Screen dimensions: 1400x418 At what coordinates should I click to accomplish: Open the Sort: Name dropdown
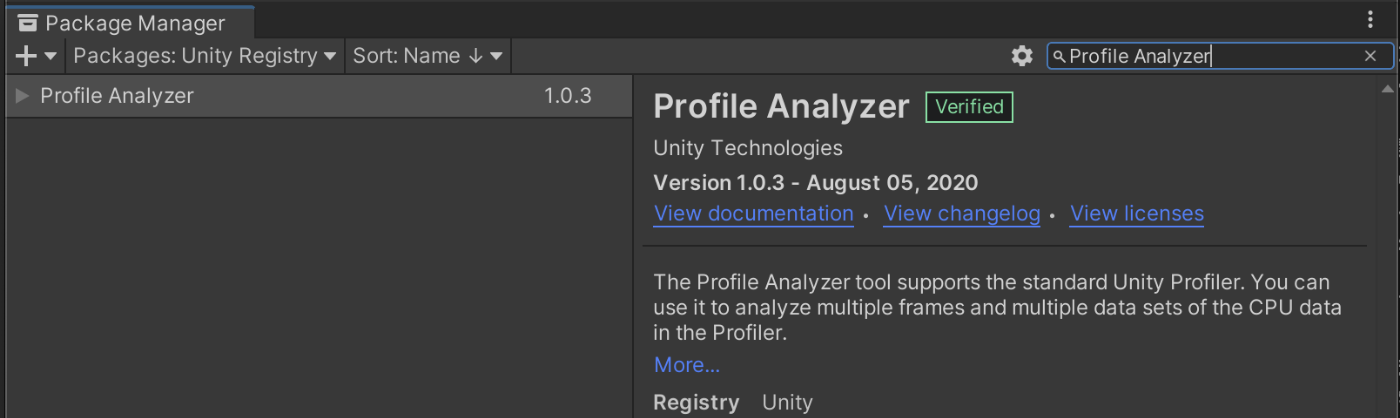[x=427, y=56]
